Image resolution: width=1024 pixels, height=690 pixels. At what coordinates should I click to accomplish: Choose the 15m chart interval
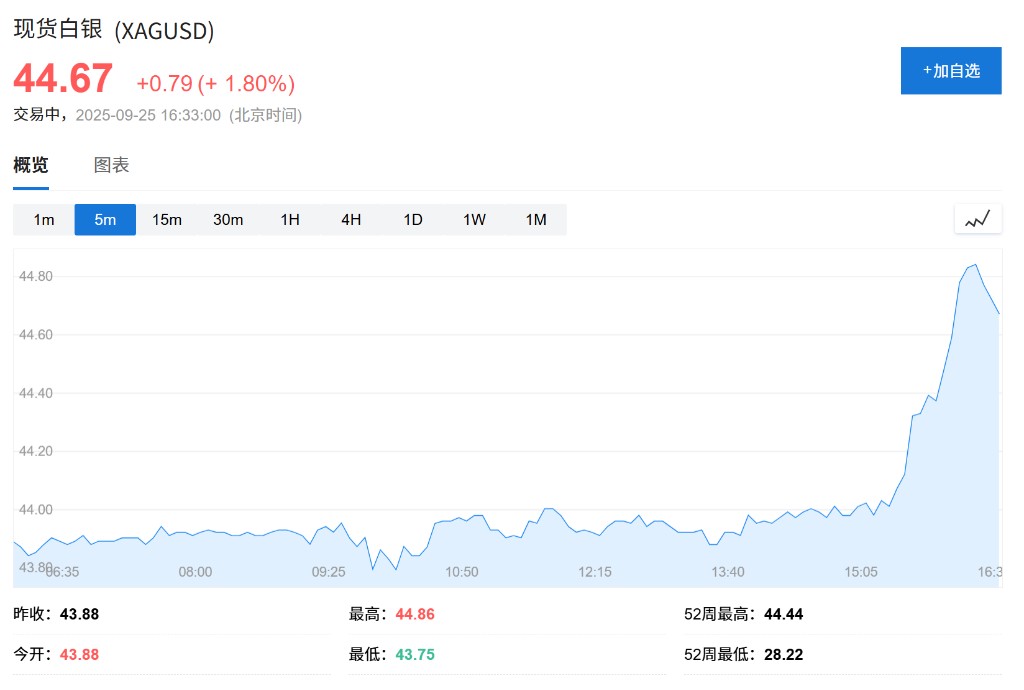coord(167,220)
